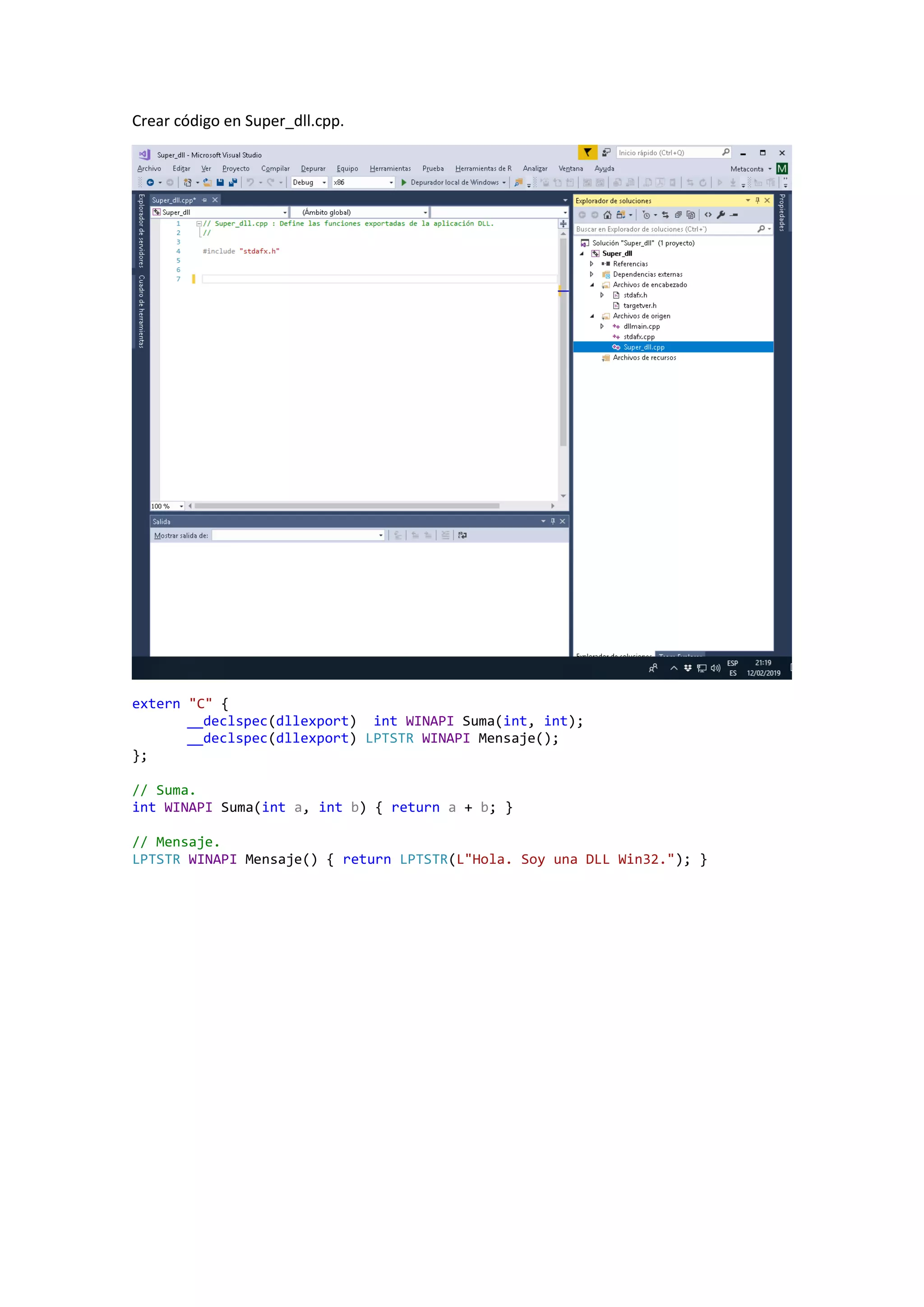Click the Home icon in Explorador de soluciones

[x=608, y=215]
